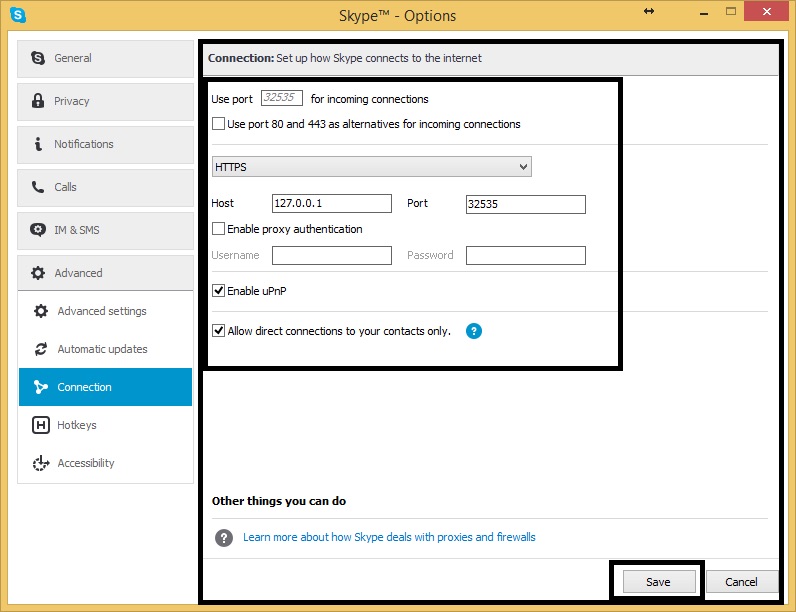Minimize the Skype Options window
The image size is (796, 612).
(704, 12)
